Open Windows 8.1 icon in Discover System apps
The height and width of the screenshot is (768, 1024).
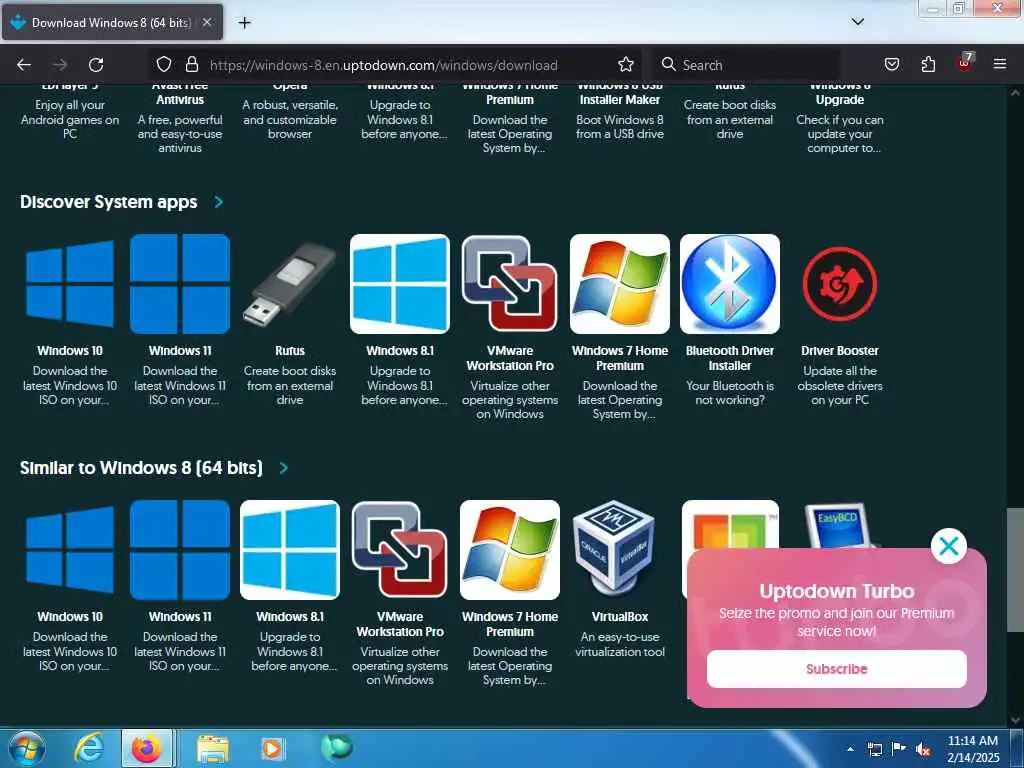(400, 284)
